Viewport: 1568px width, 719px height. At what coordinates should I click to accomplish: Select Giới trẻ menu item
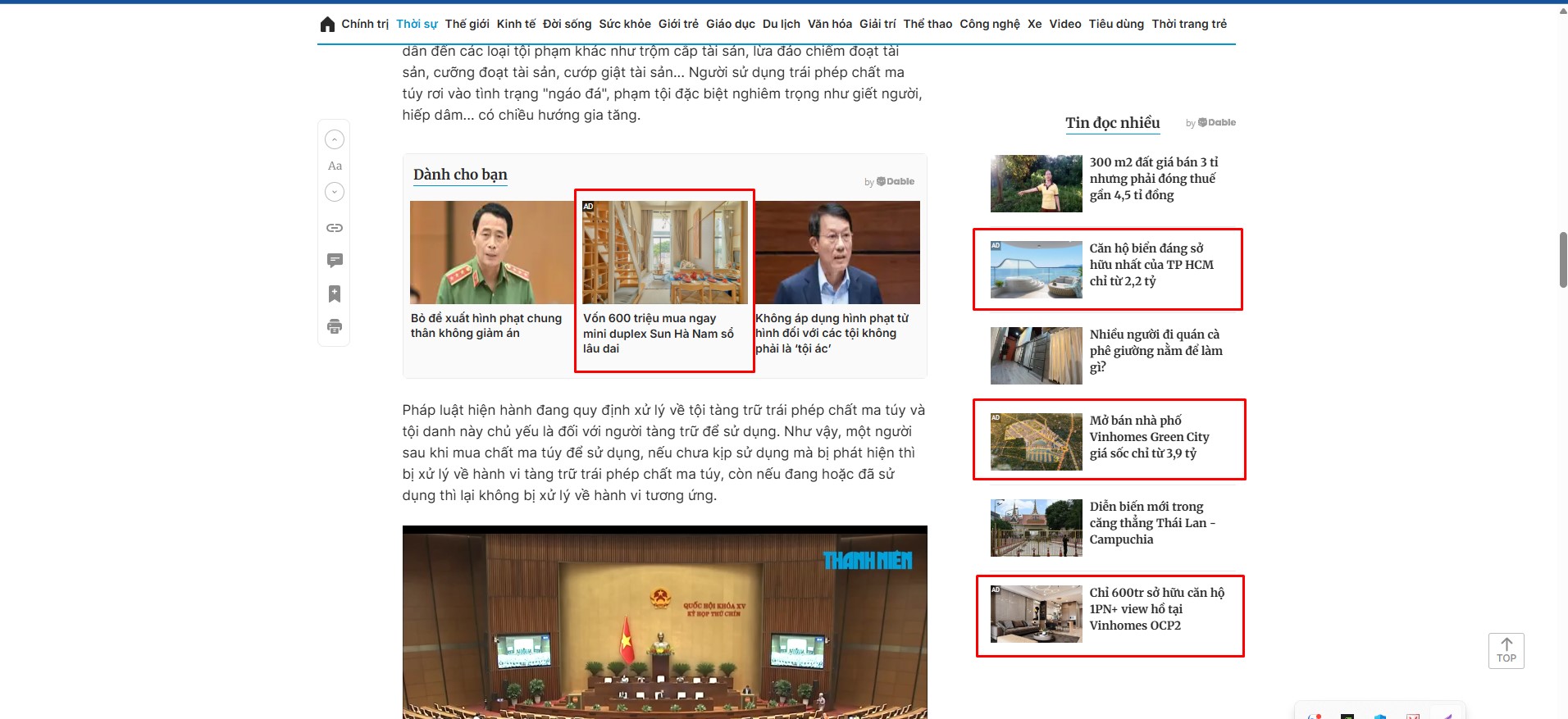pyautogui.click(x=678, y=24)
